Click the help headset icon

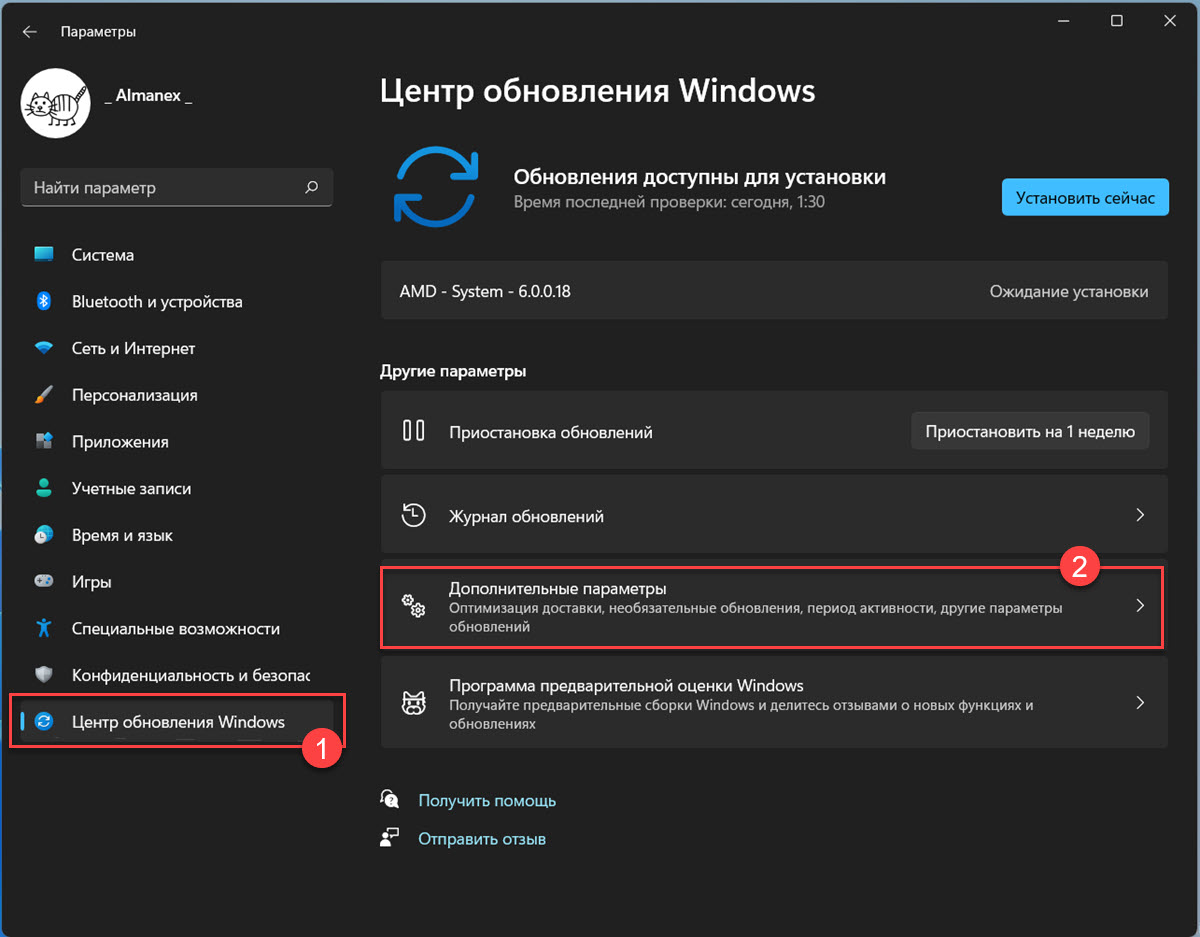[390, 799]
